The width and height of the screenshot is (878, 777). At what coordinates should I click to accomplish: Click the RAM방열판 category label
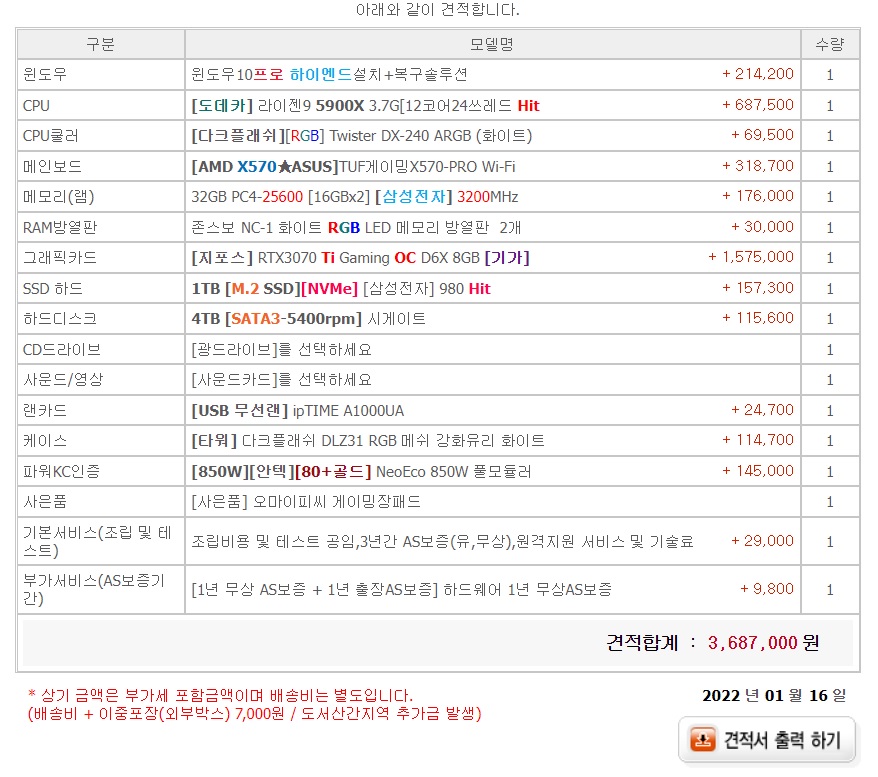(60, 228)
